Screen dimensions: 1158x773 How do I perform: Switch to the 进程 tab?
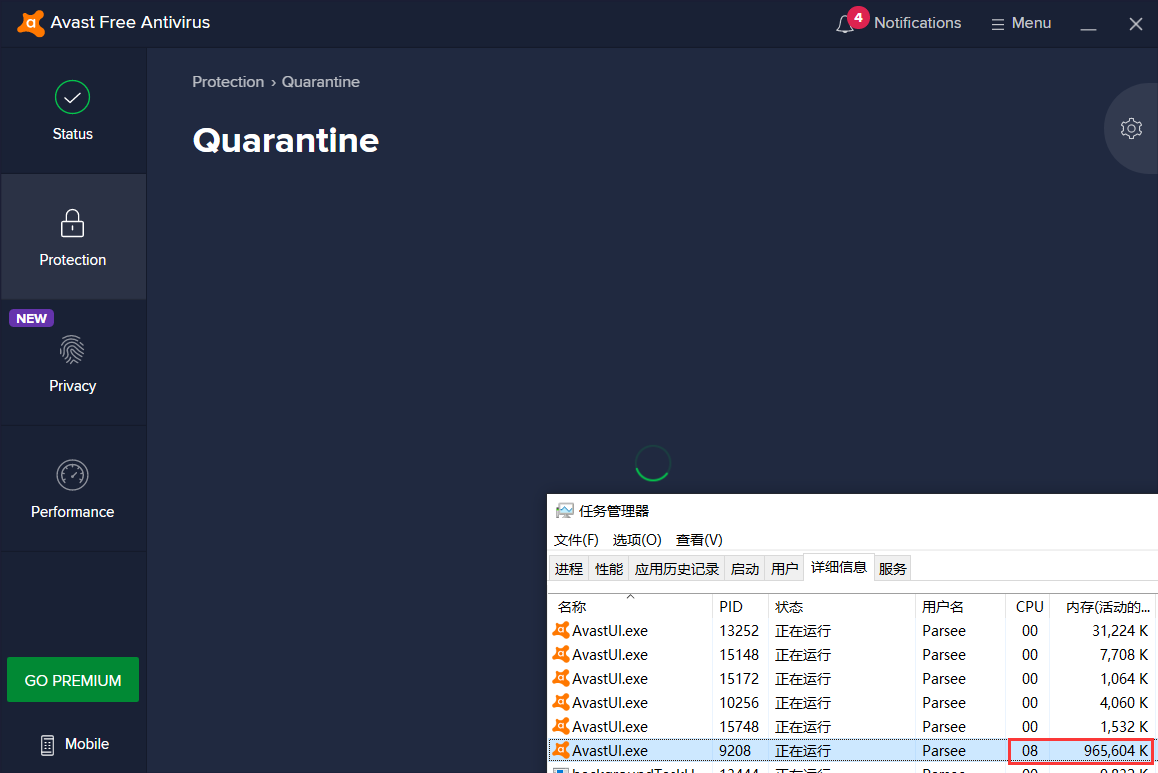pos(569,568)
